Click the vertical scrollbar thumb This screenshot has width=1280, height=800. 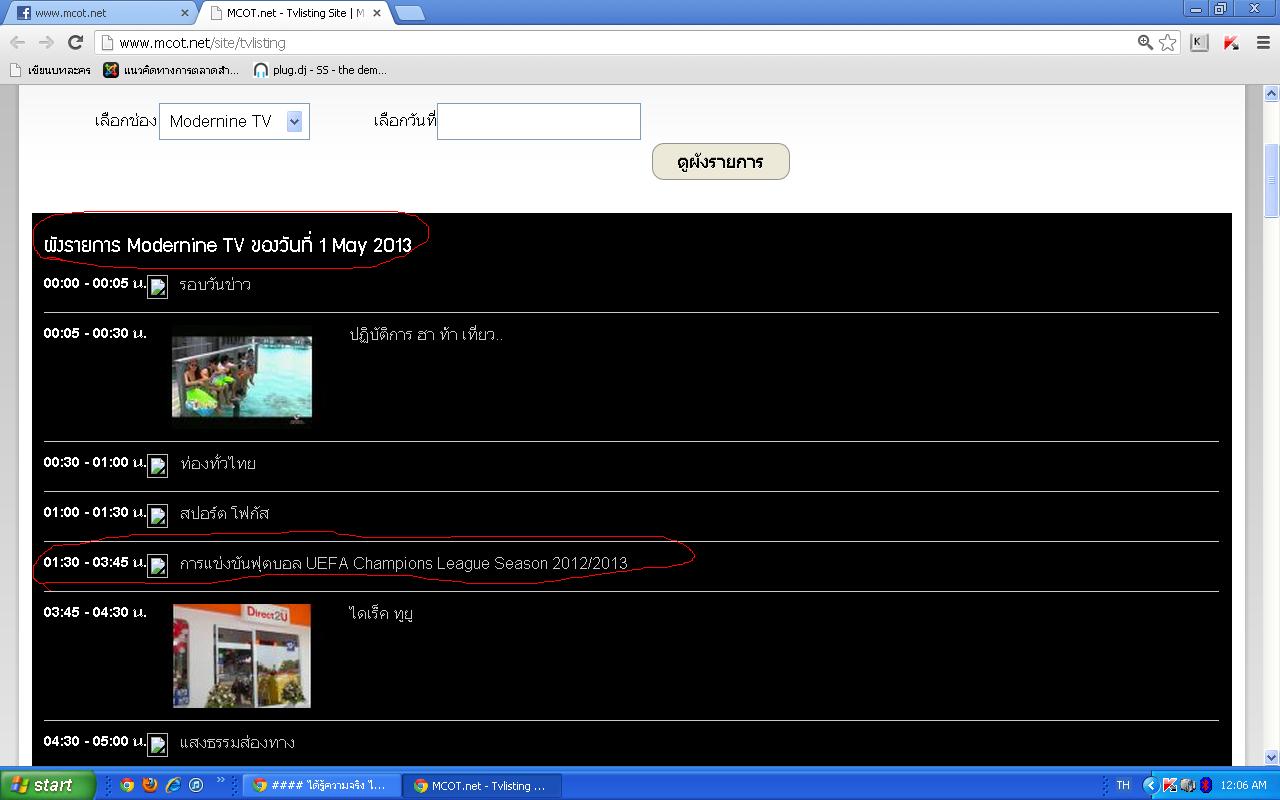(x=1272, y=180)
